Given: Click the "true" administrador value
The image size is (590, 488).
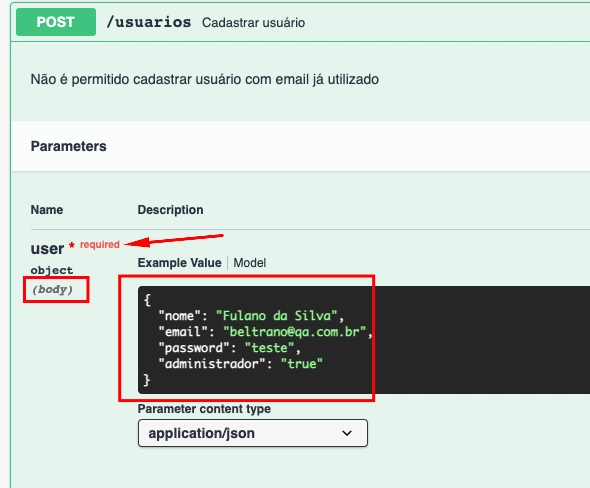Looking at the screenshot, I should tap(302, 364).
